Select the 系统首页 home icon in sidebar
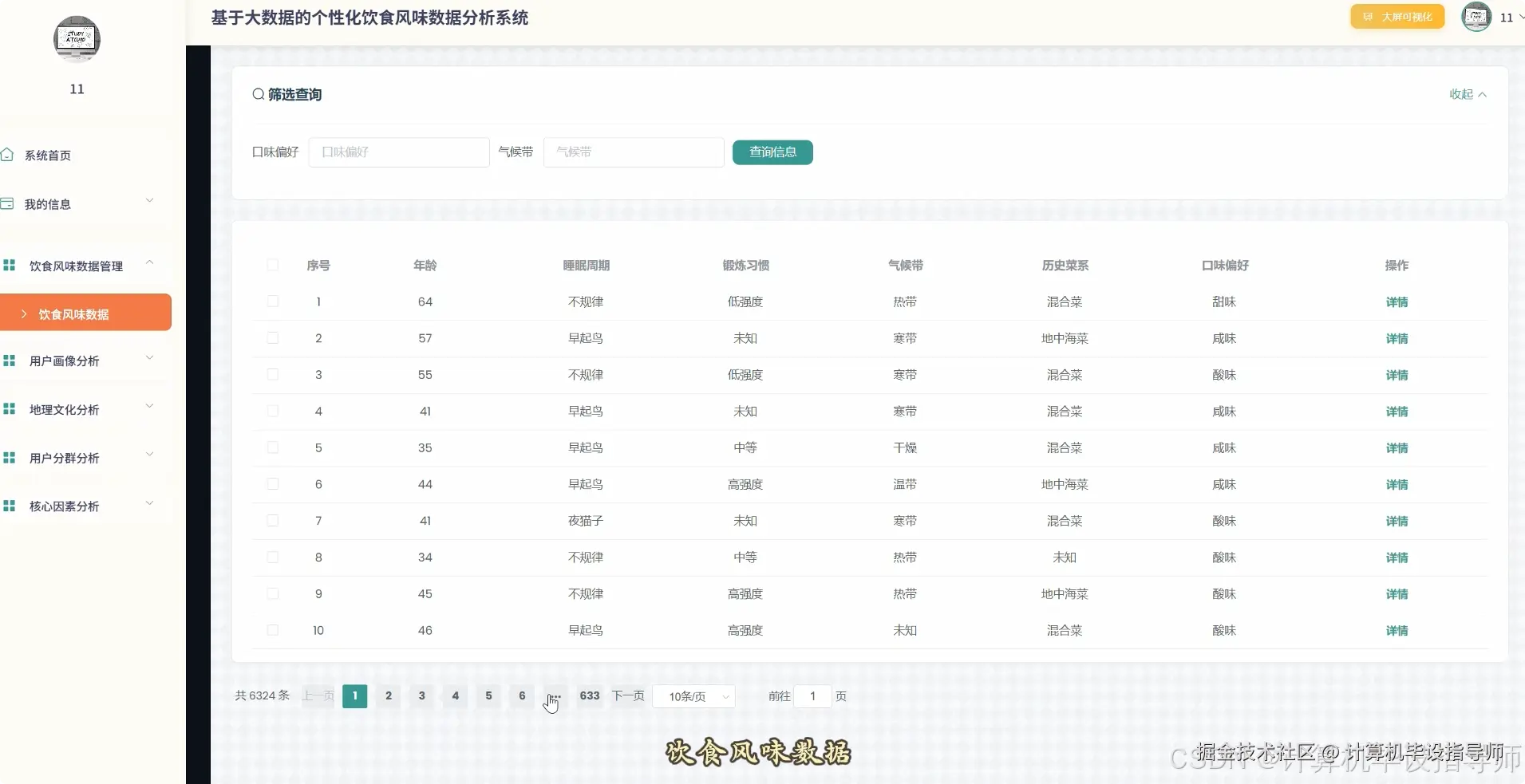 click(x=9, y=155)
